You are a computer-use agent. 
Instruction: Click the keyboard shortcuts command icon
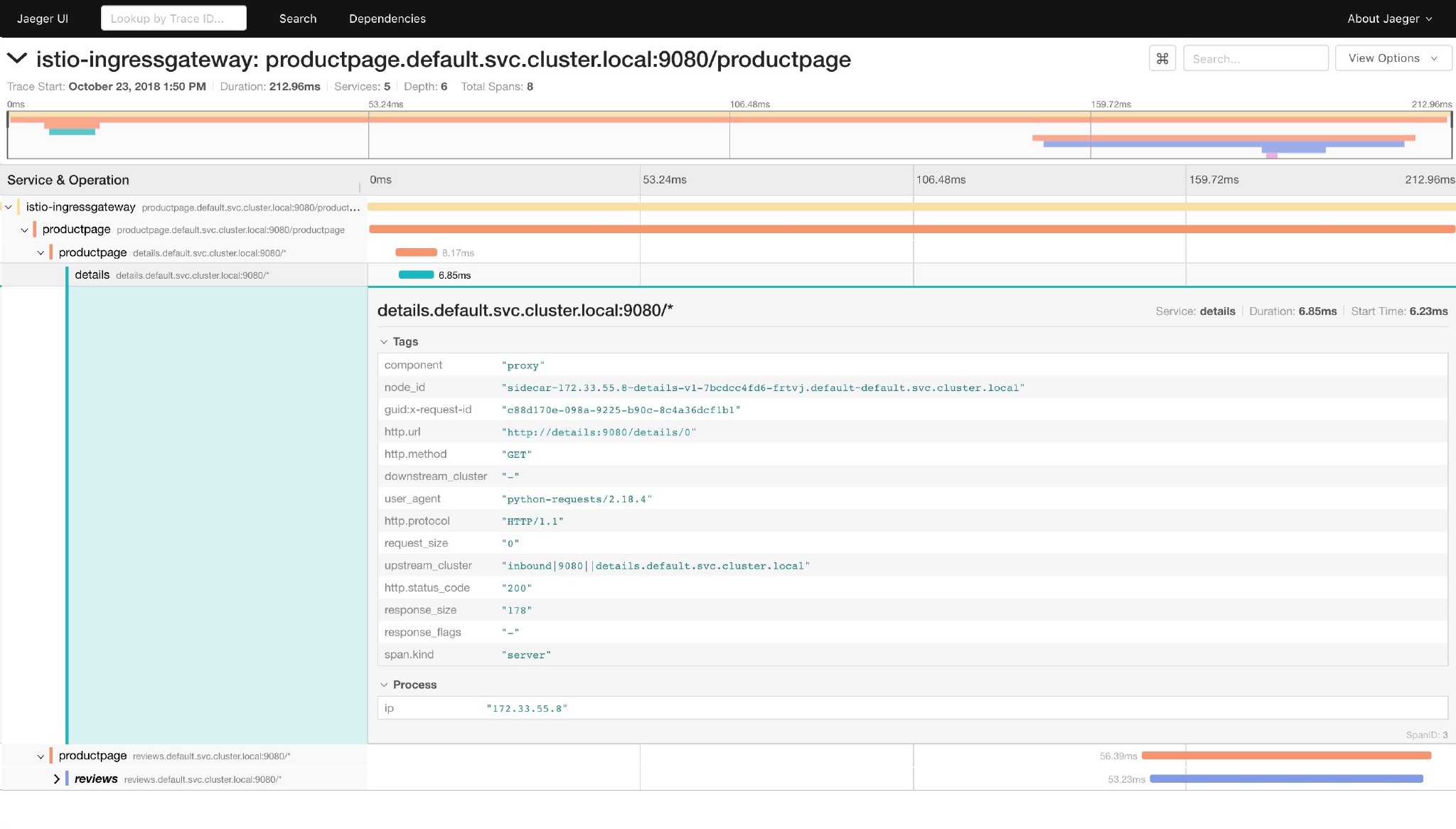pyautogui.click(x=1162, y=58)
